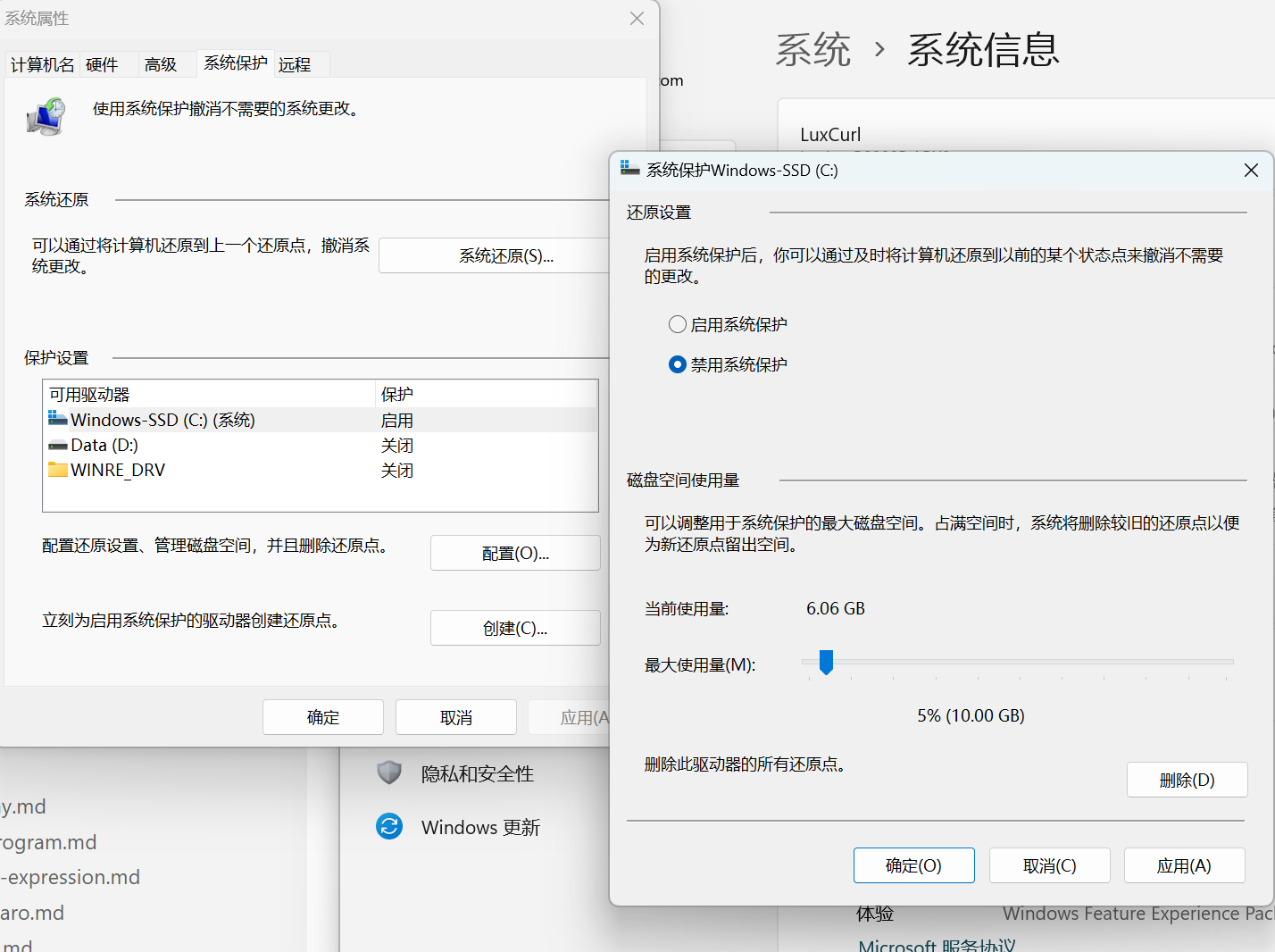This screenshot has width=1275, height=952.
Task: Select the 禁用系统保护 radio button
Action: 678,364
